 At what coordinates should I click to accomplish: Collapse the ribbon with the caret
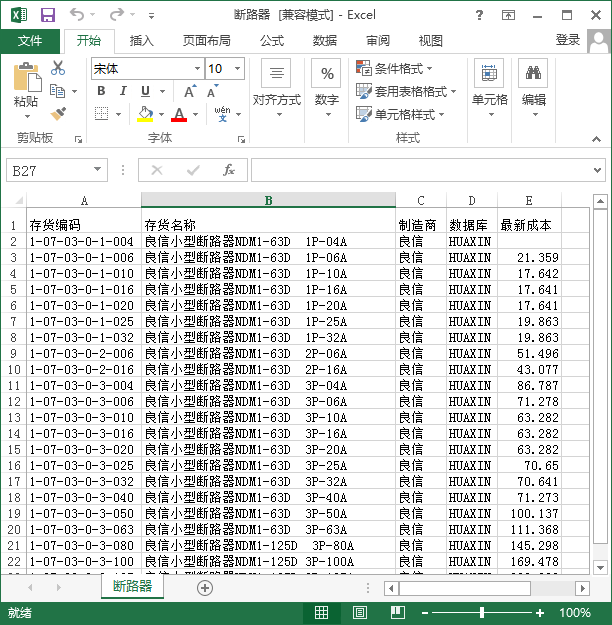(x=596, y=139)
